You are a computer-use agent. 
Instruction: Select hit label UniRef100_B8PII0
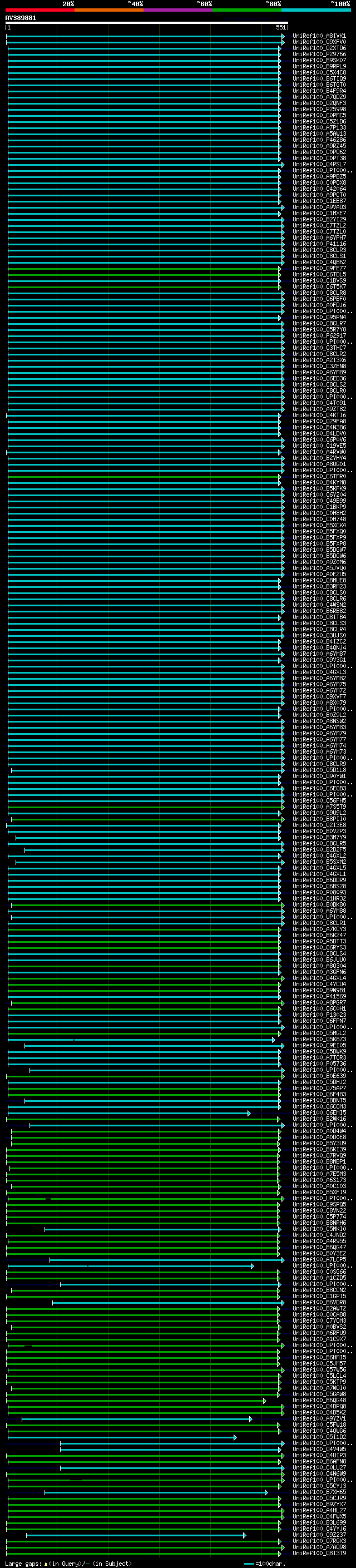tap(319, 819)
